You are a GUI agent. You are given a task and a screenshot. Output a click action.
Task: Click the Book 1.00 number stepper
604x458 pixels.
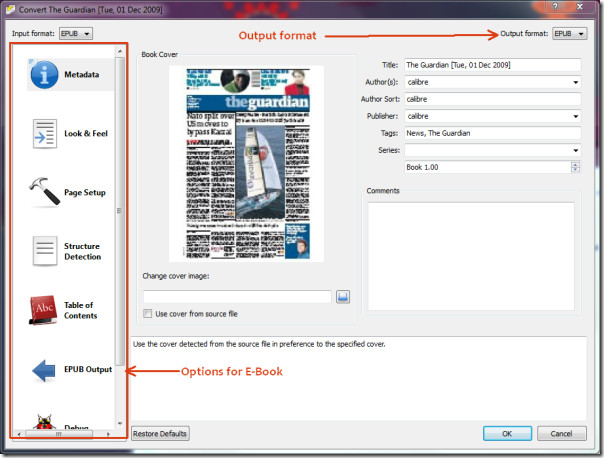[x=575, y=167]
